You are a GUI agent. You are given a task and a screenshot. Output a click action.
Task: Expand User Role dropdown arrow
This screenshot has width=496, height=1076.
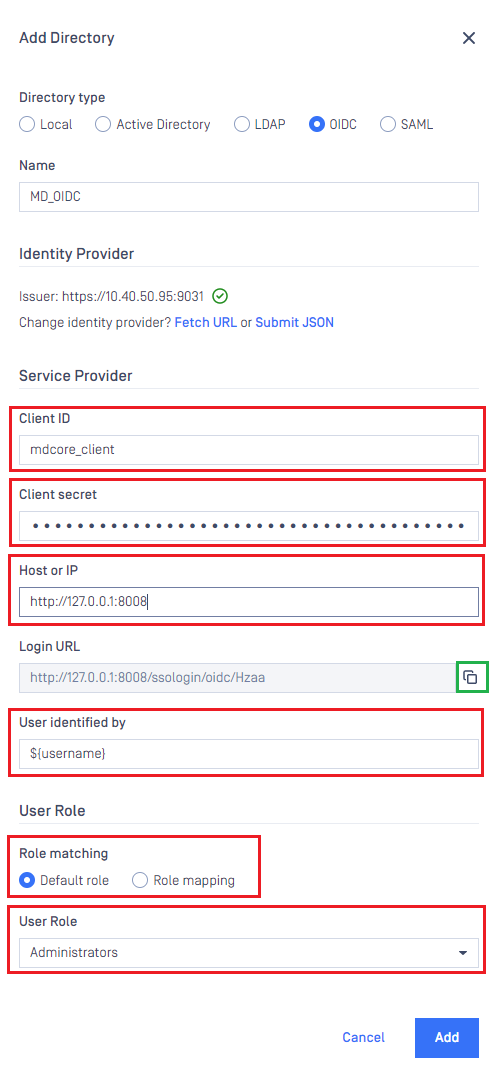(463, 953)
